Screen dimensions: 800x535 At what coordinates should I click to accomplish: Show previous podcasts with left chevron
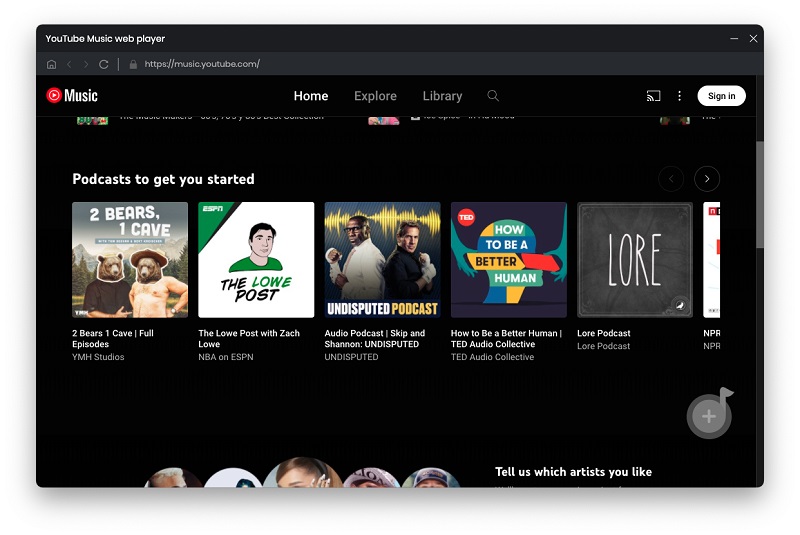[671, 179]
